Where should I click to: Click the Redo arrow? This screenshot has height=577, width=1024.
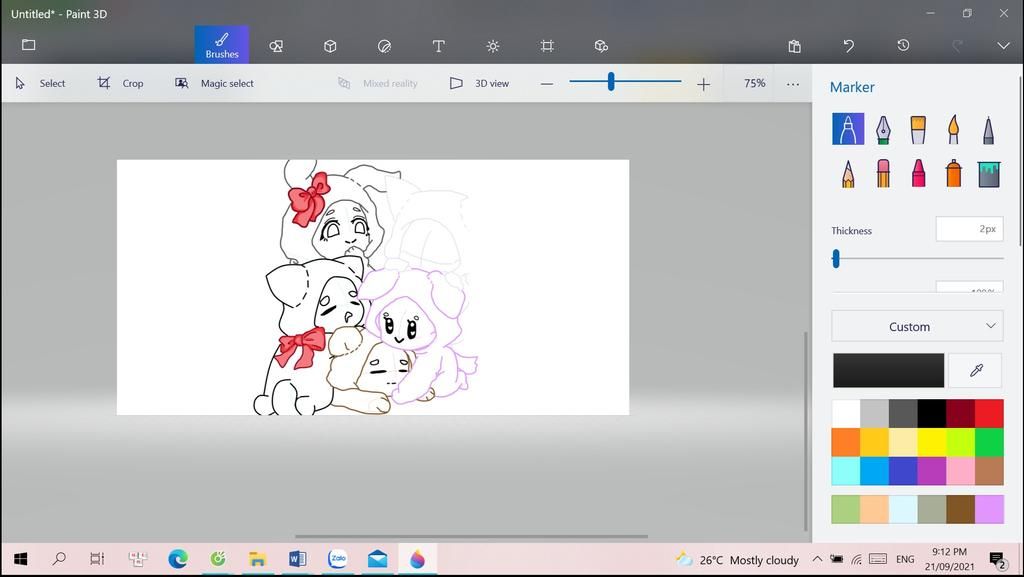pos(957,46)
